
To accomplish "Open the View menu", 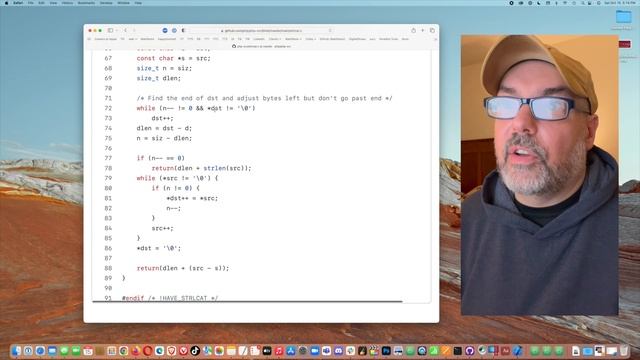I will [x=53, y=3].
